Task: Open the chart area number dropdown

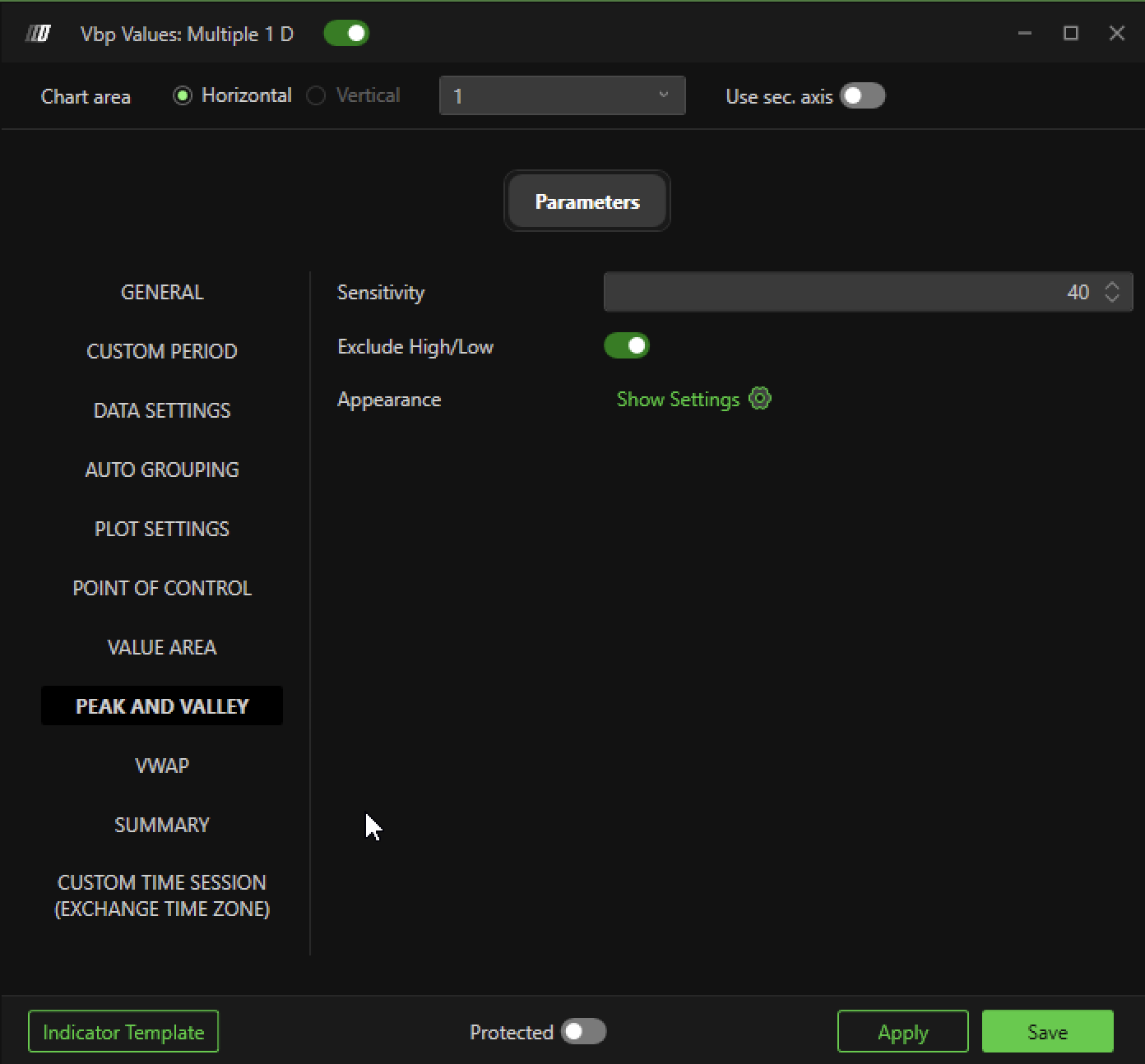Action: (x=562, y=96)
